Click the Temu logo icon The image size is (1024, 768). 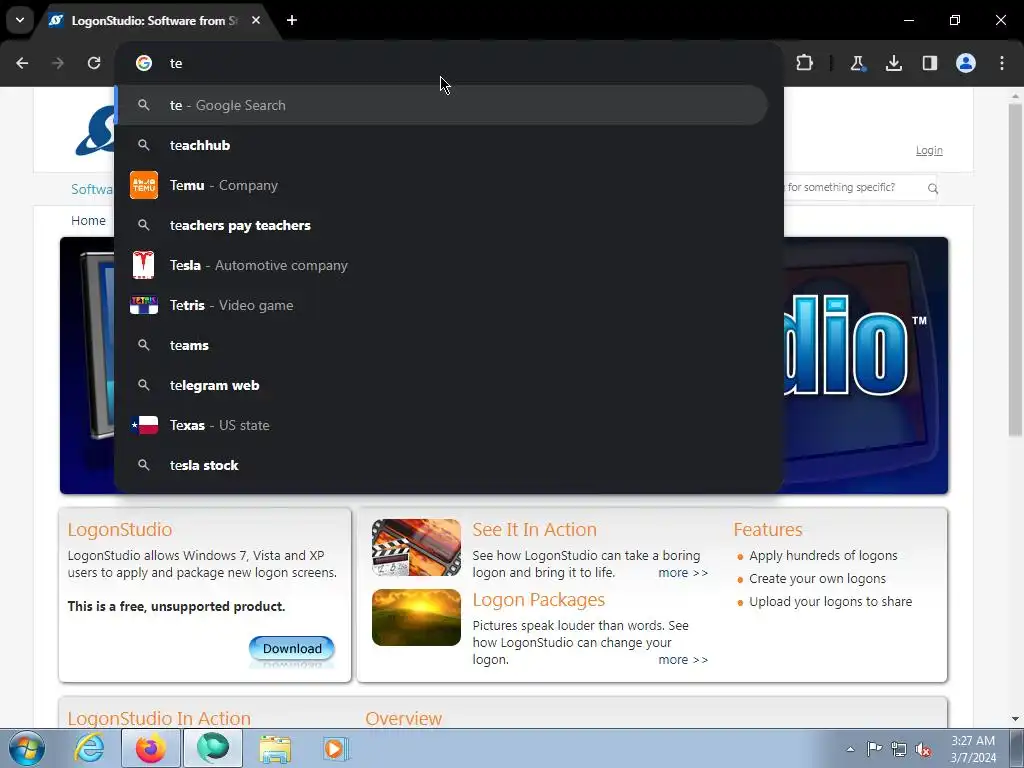click(x=144, y=185)
